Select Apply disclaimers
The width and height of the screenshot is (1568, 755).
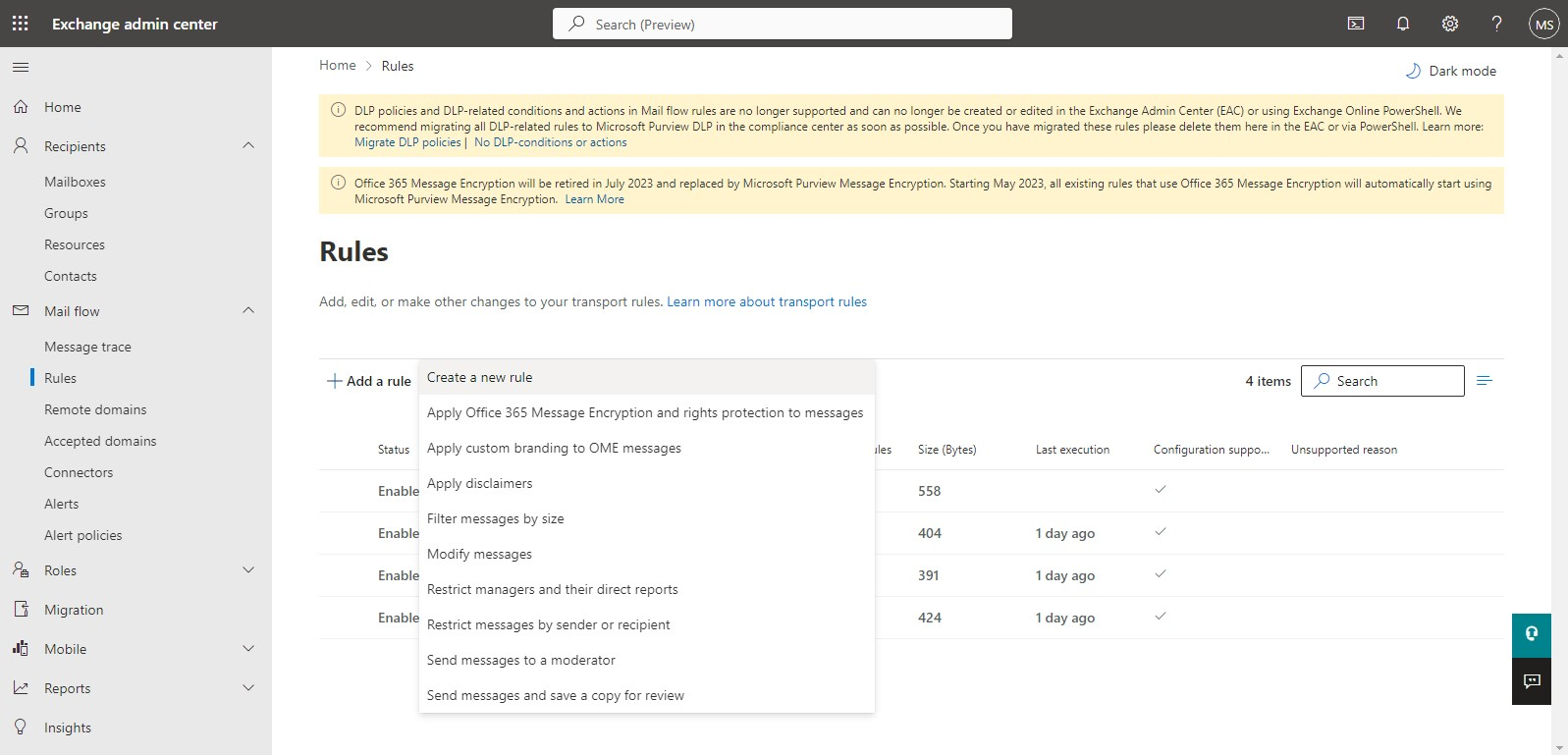(646, 483)
